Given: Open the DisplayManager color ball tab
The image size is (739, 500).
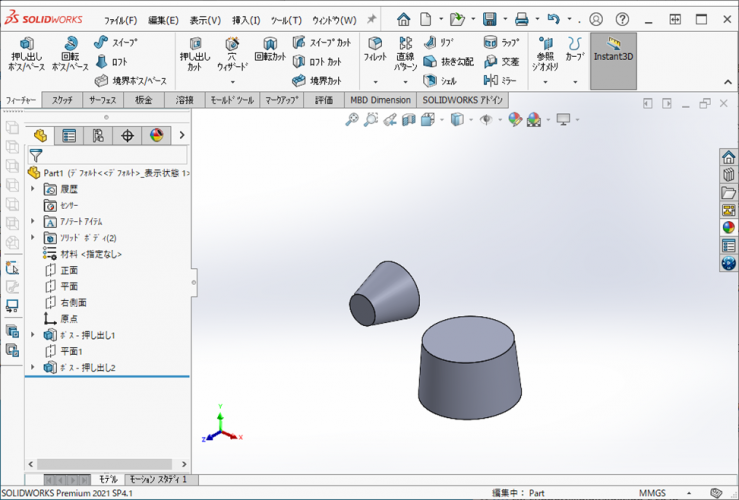Looking at the screenshot, I should tap(156, 136).
